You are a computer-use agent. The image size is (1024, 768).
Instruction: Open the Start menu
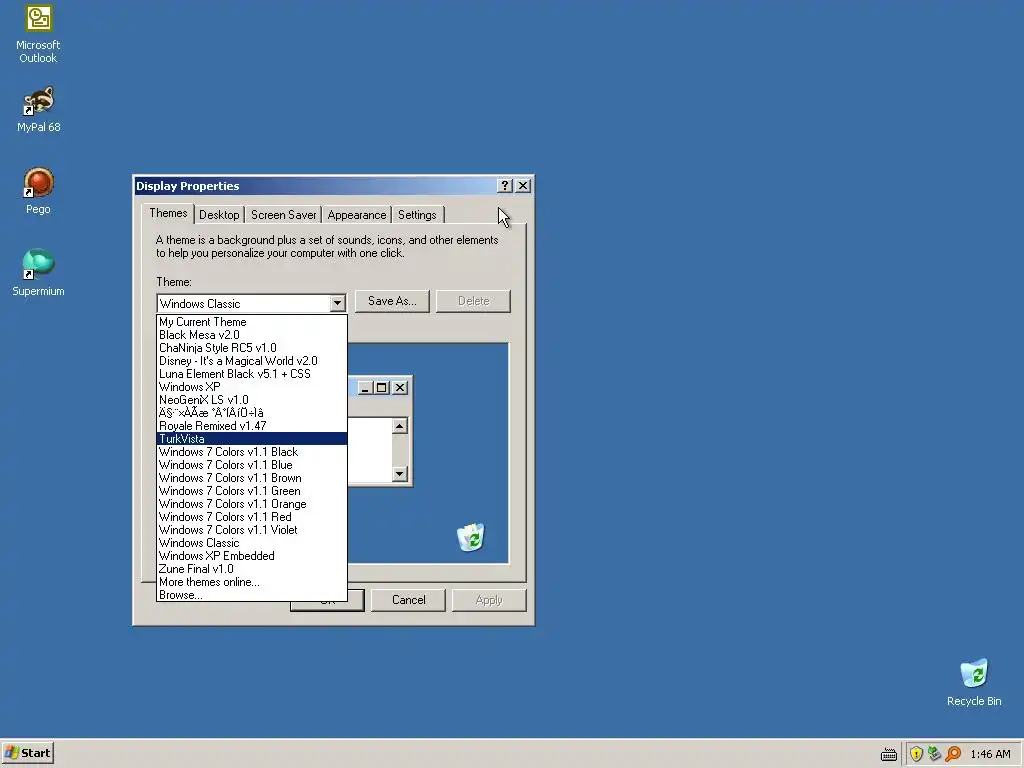tap(27, 753)
